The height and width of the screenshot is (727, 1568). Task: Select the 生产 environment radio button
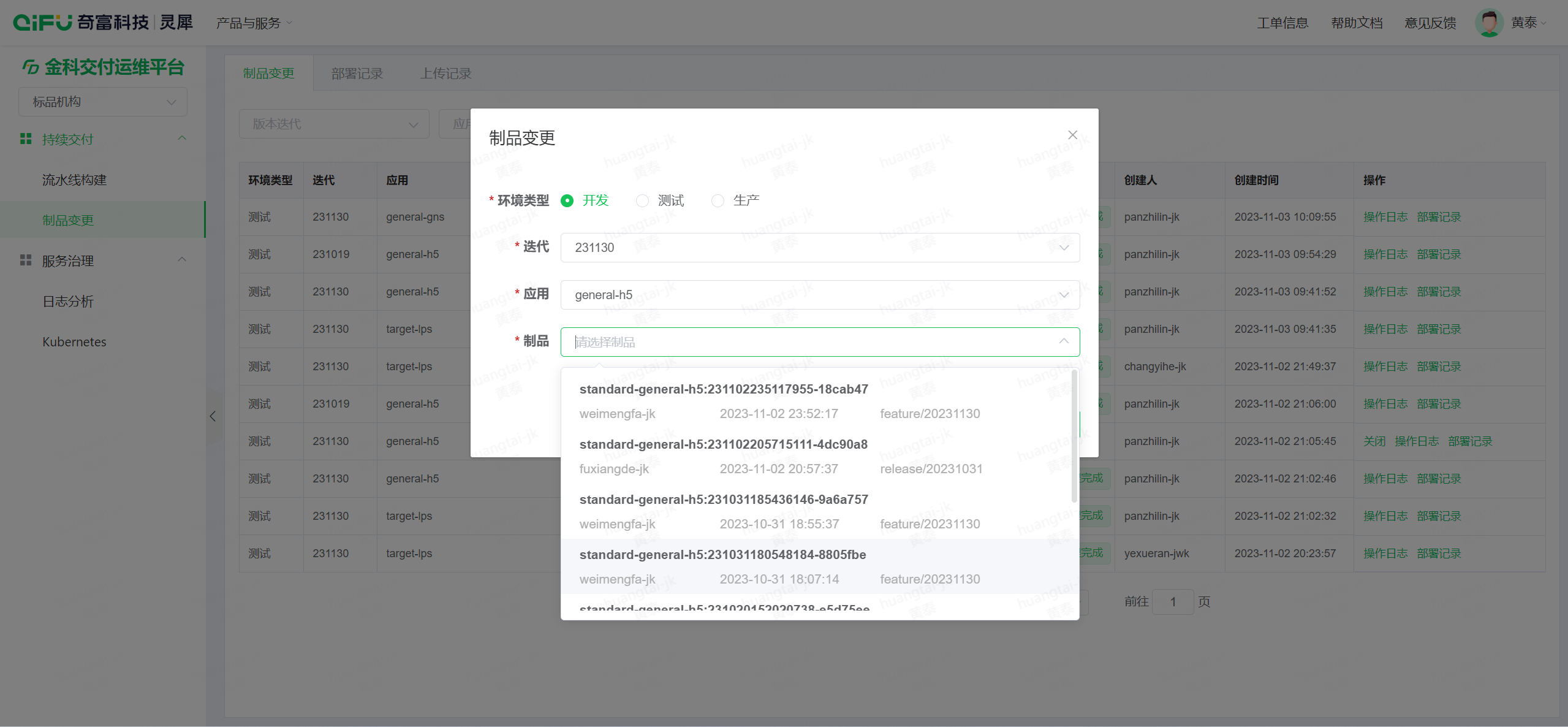[x=718, y=200]
